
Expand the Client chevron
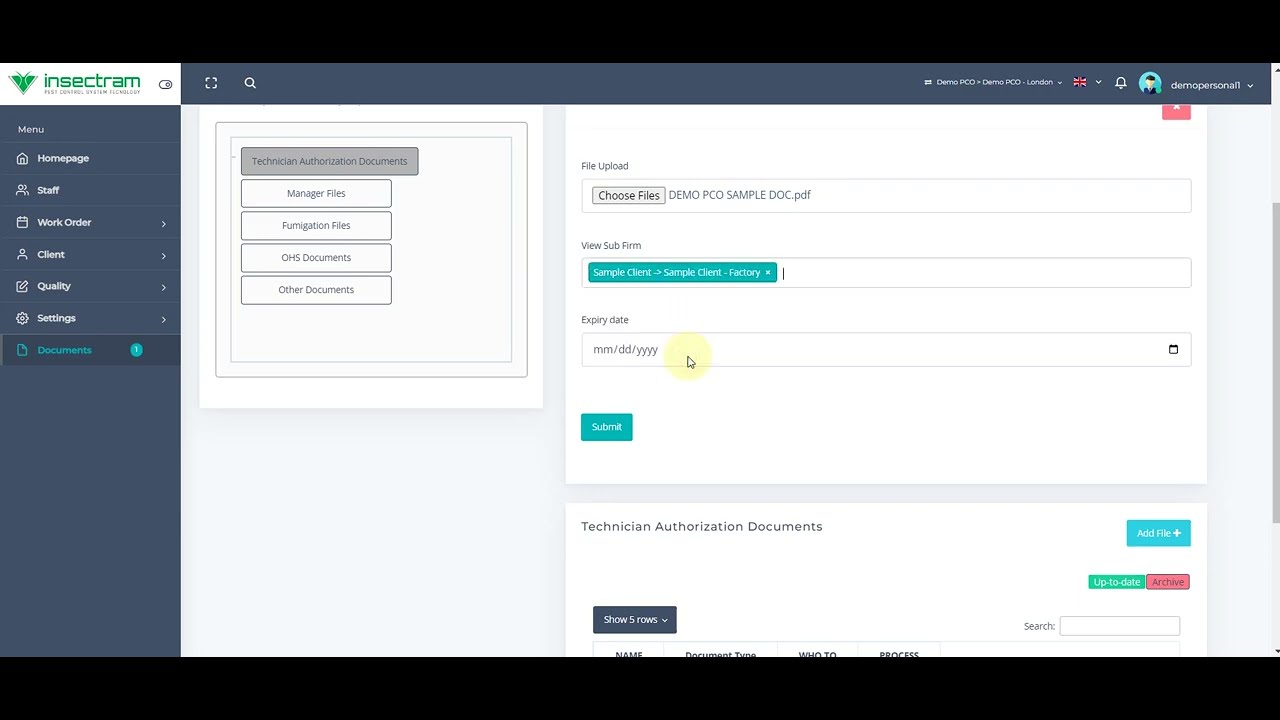pos(163,255)
